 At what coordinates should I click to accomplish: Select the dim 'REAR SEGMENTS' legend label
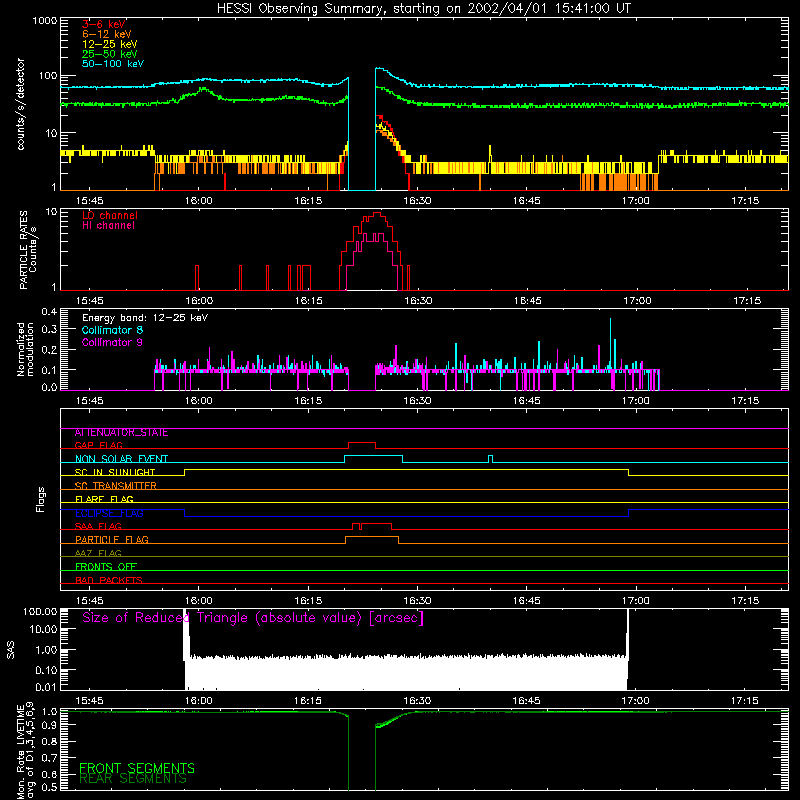click(x=133, y=779)
